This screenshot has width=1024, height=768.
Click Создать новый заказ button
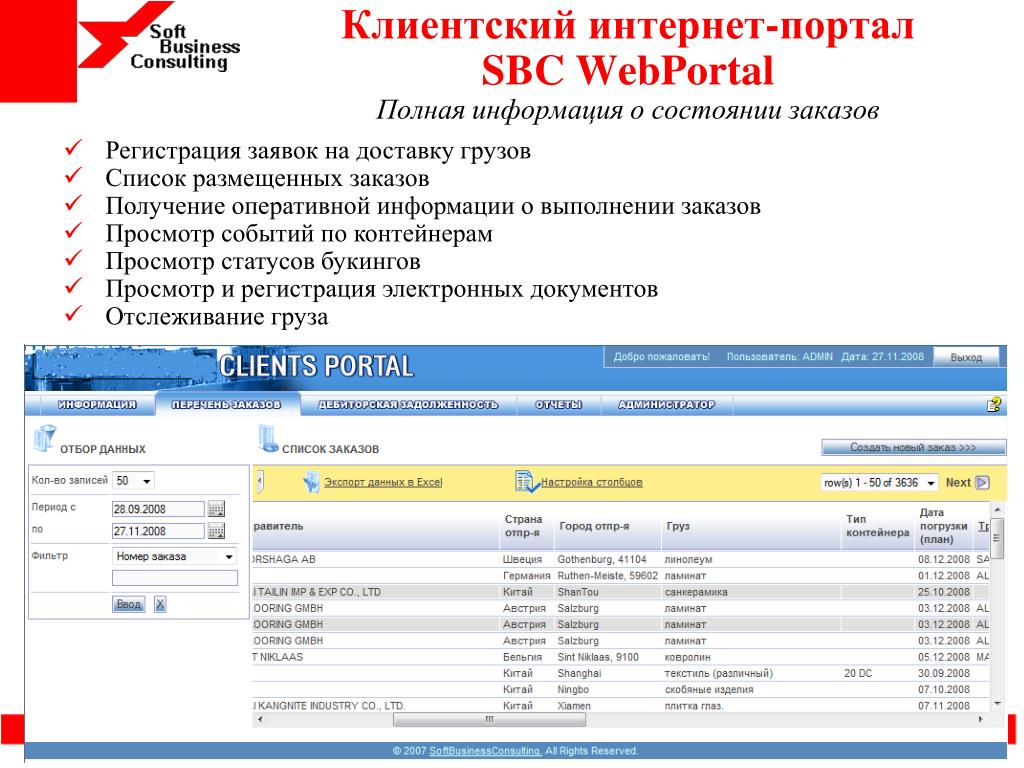[x=913, y=447]
